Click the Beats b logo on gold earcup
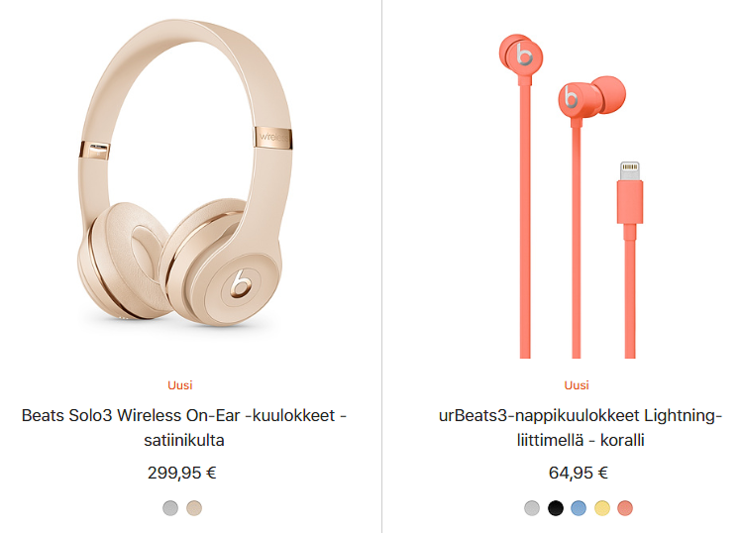The height and width of the screenshot is (533, 740). pos(241,284)
